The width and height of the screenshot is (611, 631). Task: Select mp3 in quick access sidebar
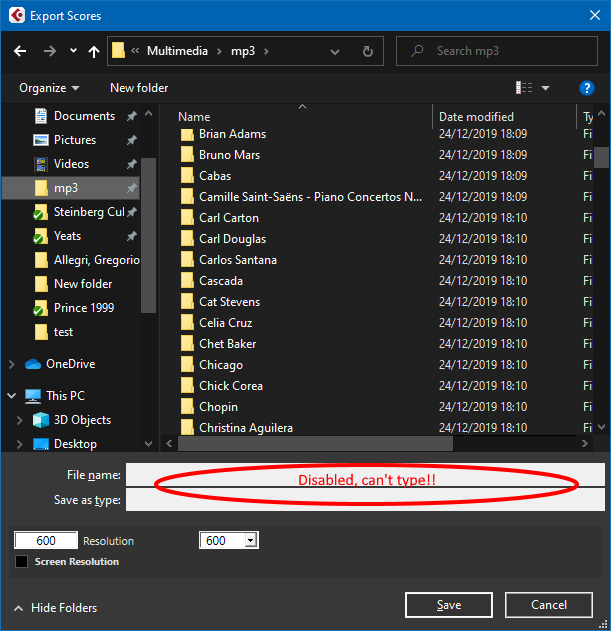pos(71,188)
